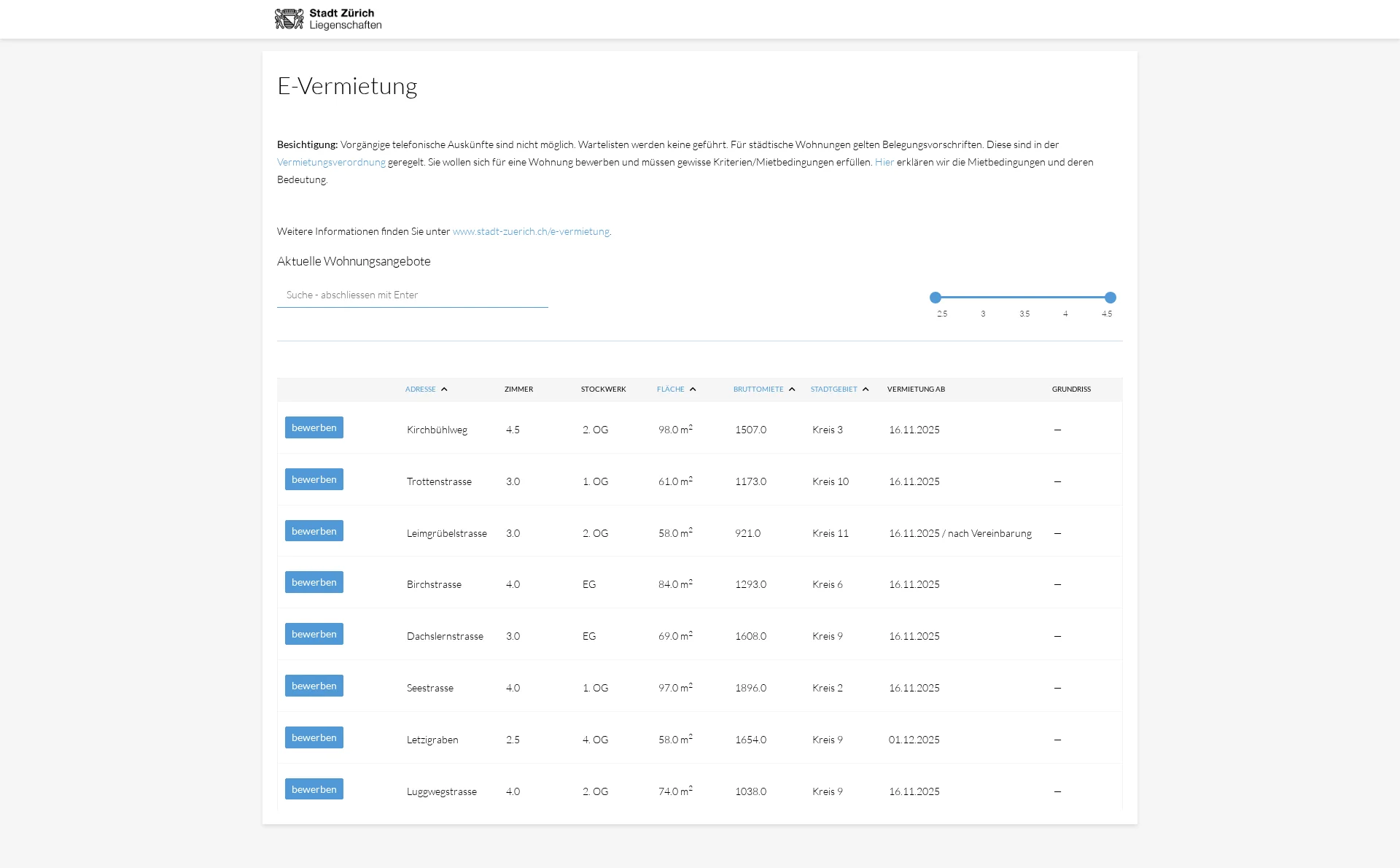1400x868 pixels.
Task: Apply for the Birchstrasse apartment
Action: click(x=314, y=583)
